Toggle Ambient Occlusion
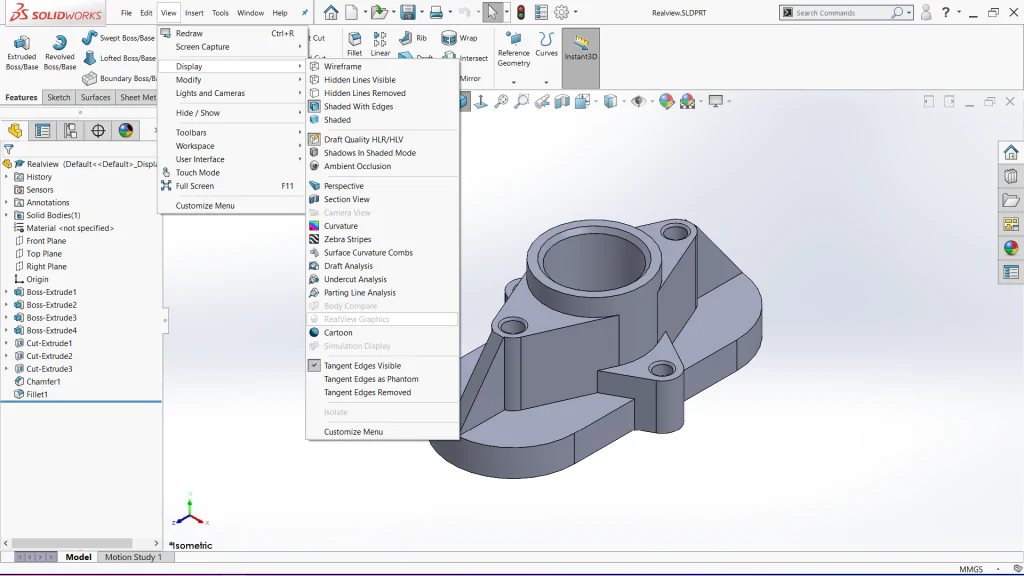This screenshot has width=1024, height=576. (357, 166)
